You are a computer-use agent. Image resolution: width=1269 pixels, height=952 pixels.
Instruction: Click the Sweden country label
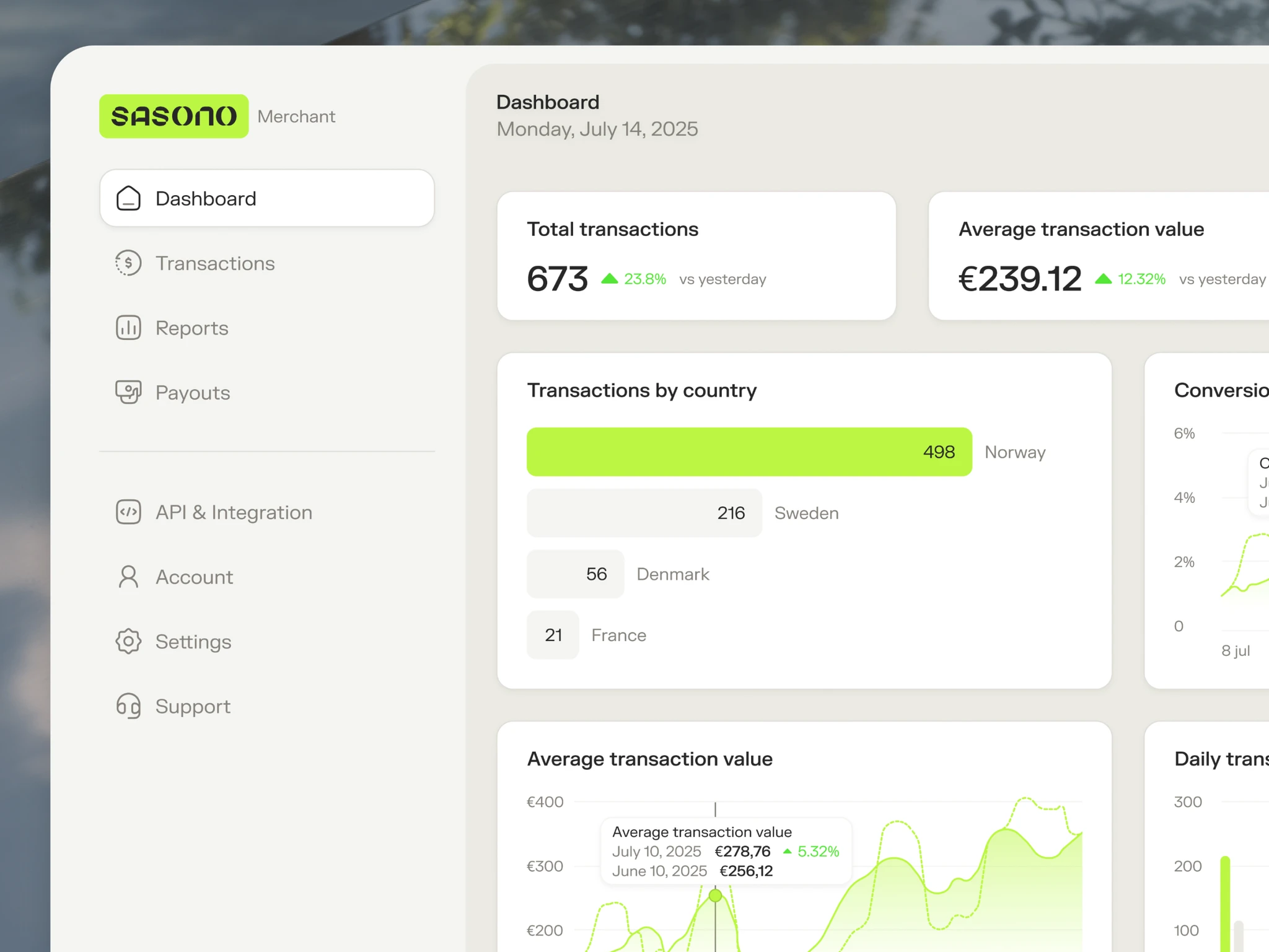[x=807, y=513]
